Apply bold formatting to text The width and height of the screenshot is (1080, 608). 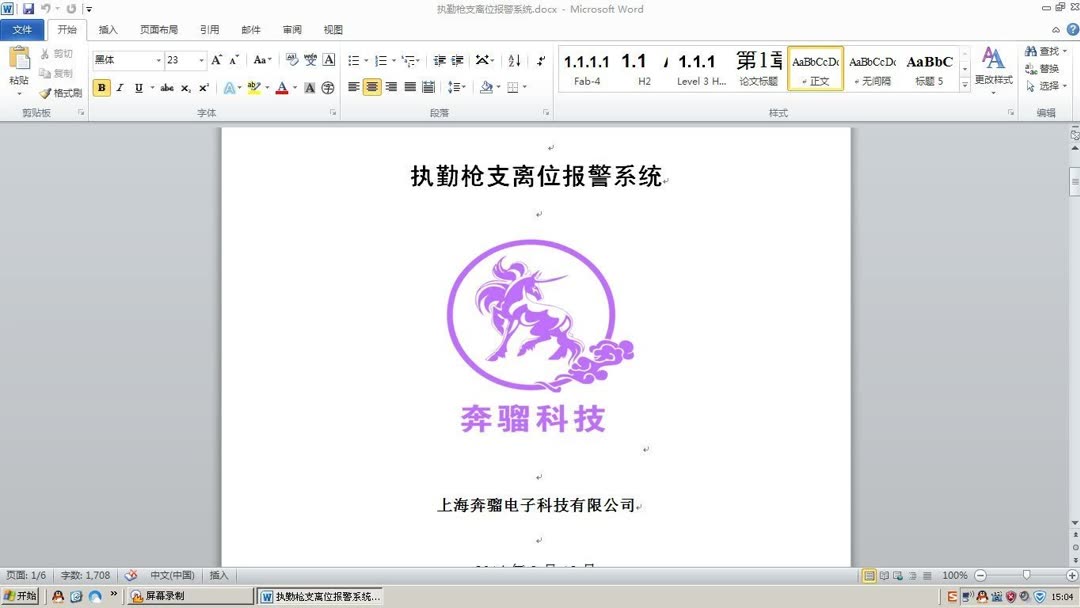coord(101,88)
